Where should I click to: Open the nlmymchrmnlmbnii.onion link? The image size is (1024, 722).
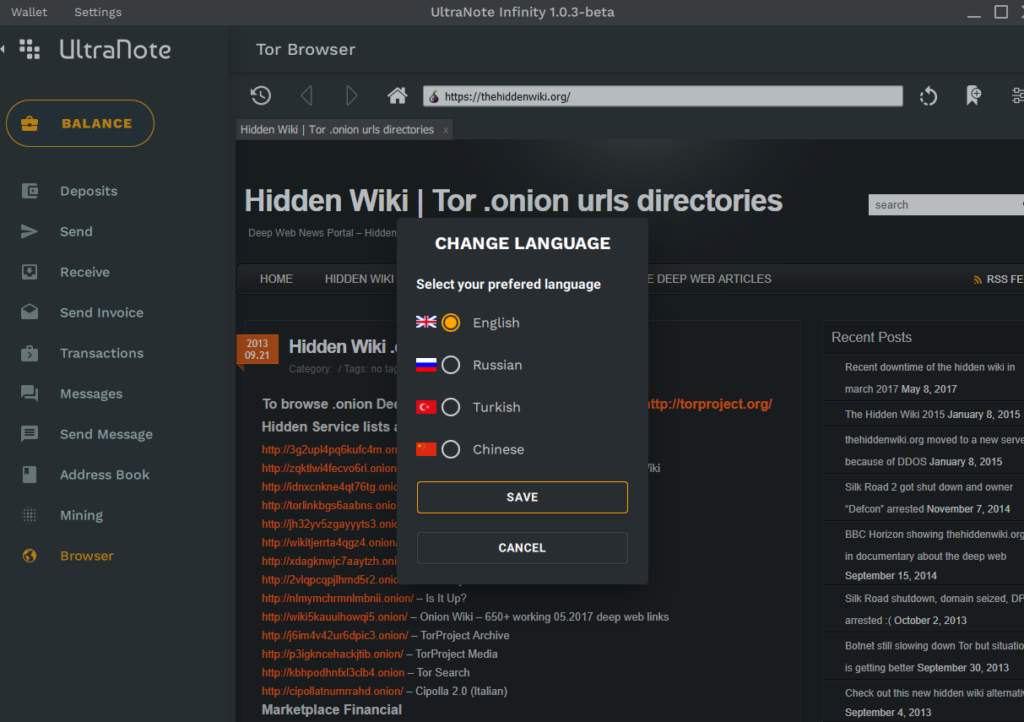(x=338, y=598)
